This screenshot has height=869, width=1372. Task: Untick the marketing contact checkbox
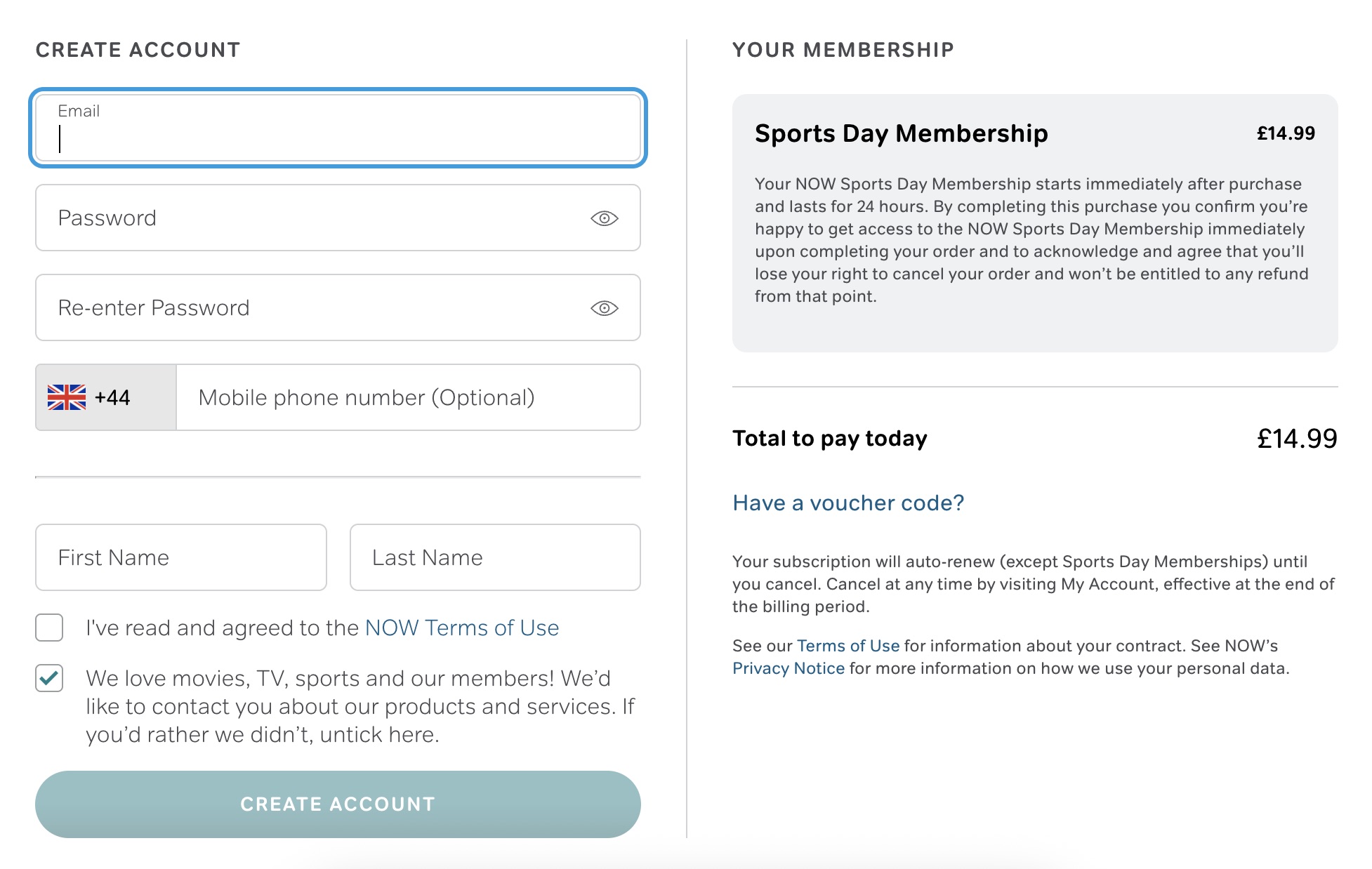tap(48, 678)
